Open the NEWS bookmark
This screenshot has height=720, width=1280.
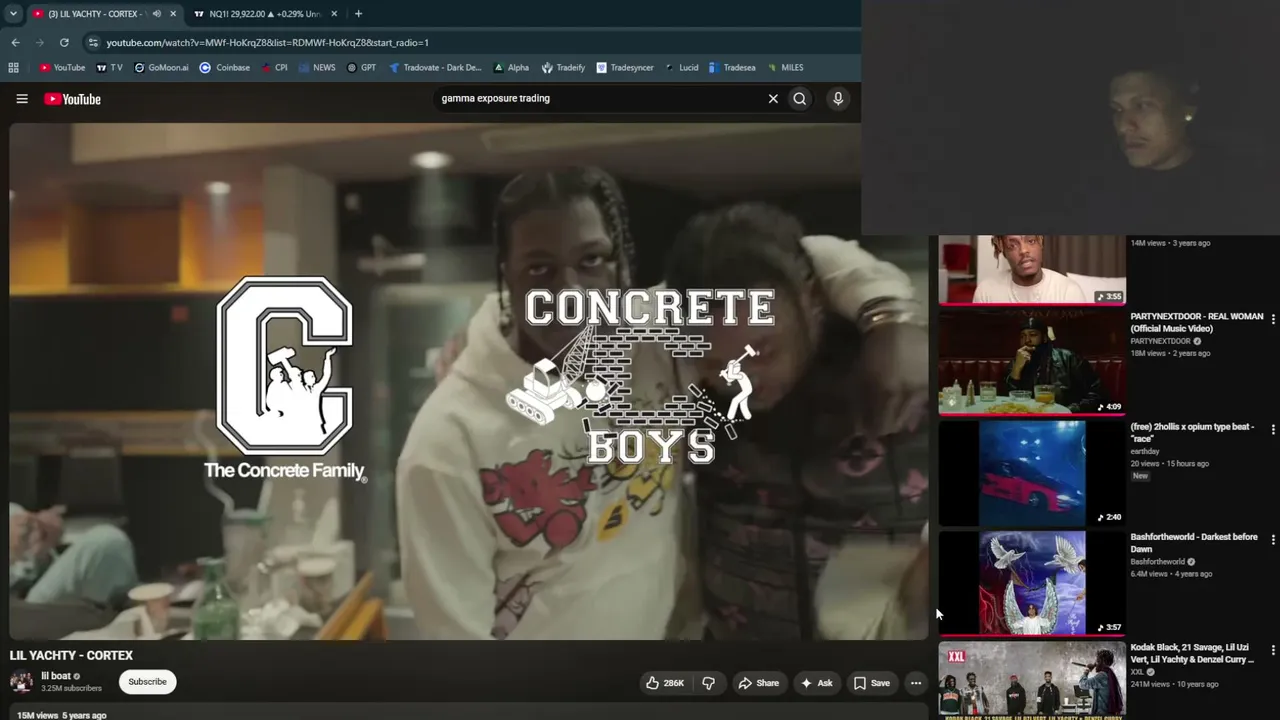pyautogui.click(x=317, y=68)
